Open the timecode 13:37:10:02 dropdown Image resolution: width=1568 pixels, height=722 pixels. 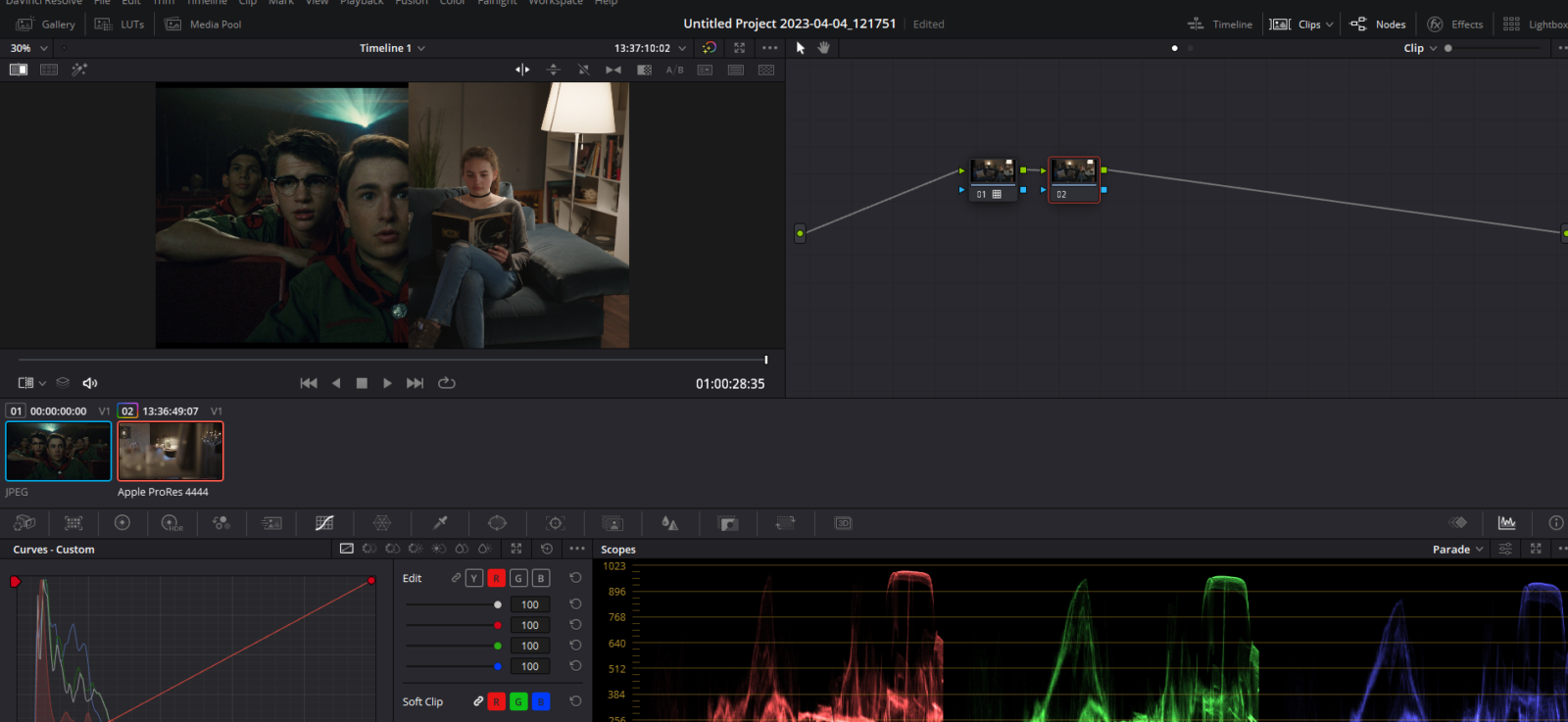[651, 48]
